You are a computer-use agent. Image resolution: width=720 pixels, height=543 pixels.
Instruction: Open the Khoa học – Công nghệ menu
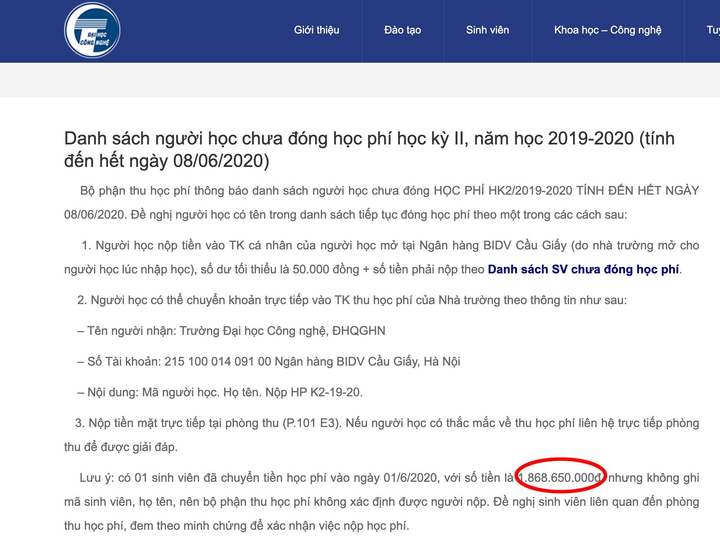(x=608, y=30)
